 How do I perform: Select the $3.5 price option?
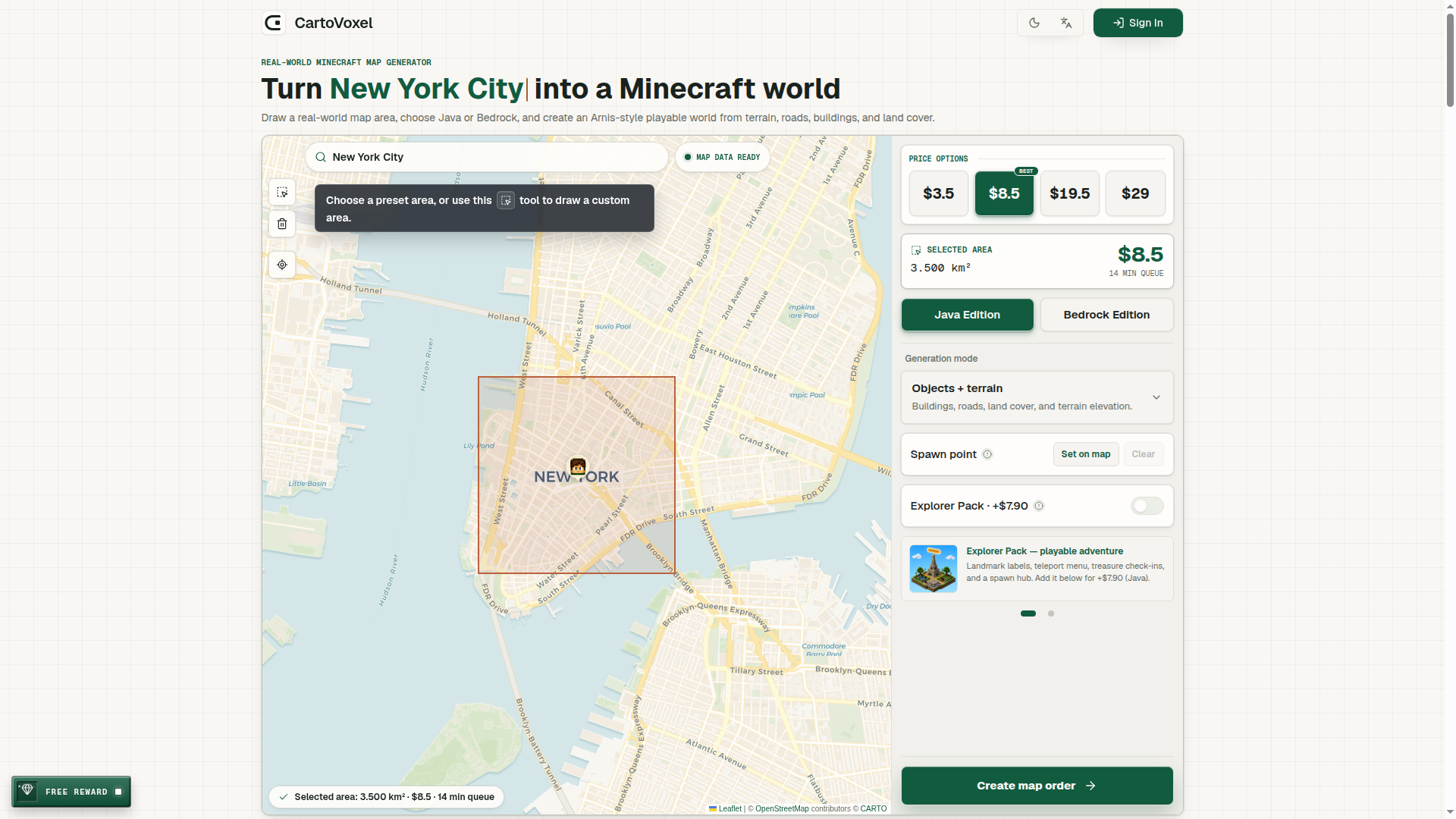[x=939, y=193]
